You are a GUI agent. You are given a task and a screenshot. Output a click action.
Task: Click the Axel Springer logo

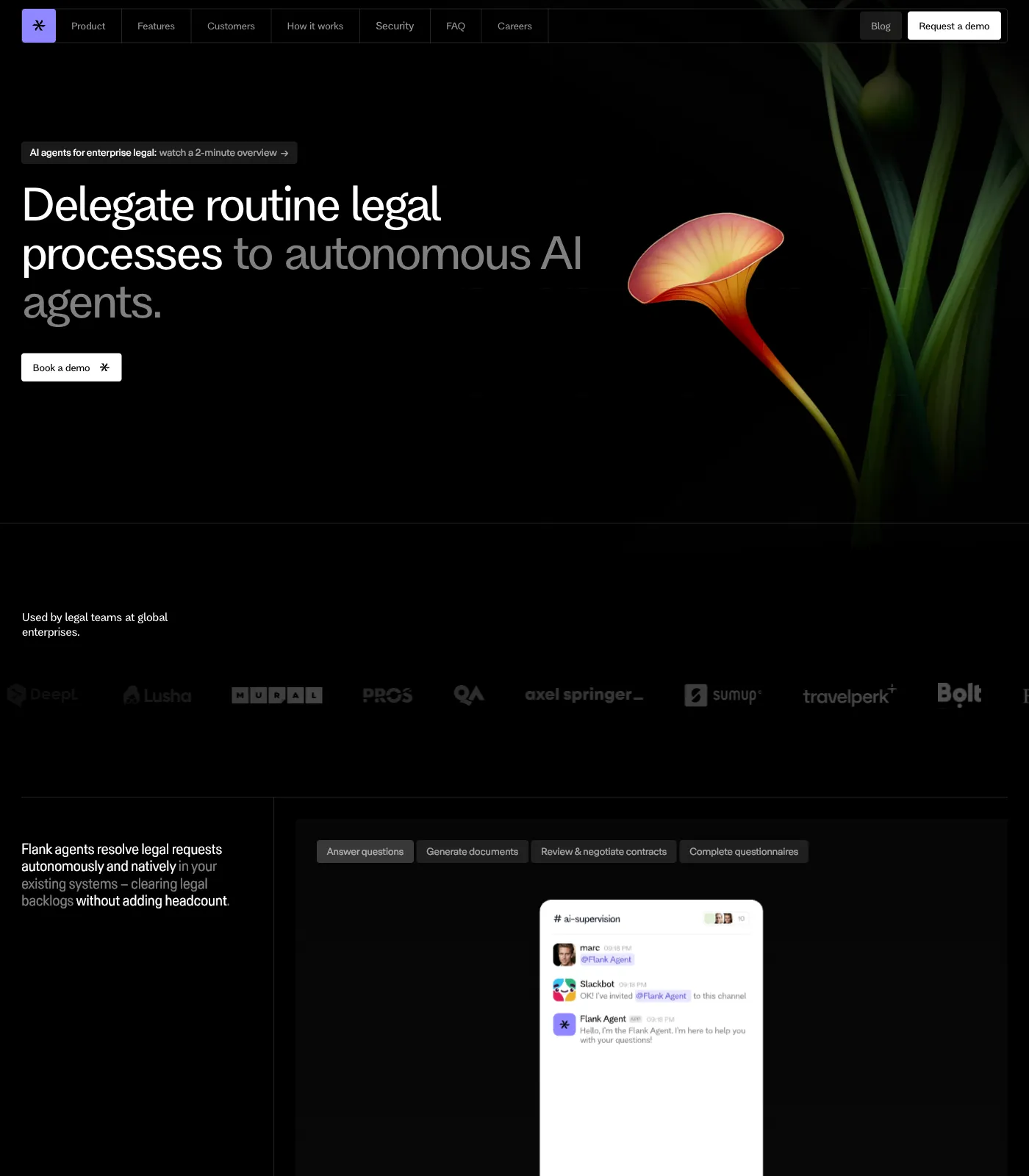[584, 695]
